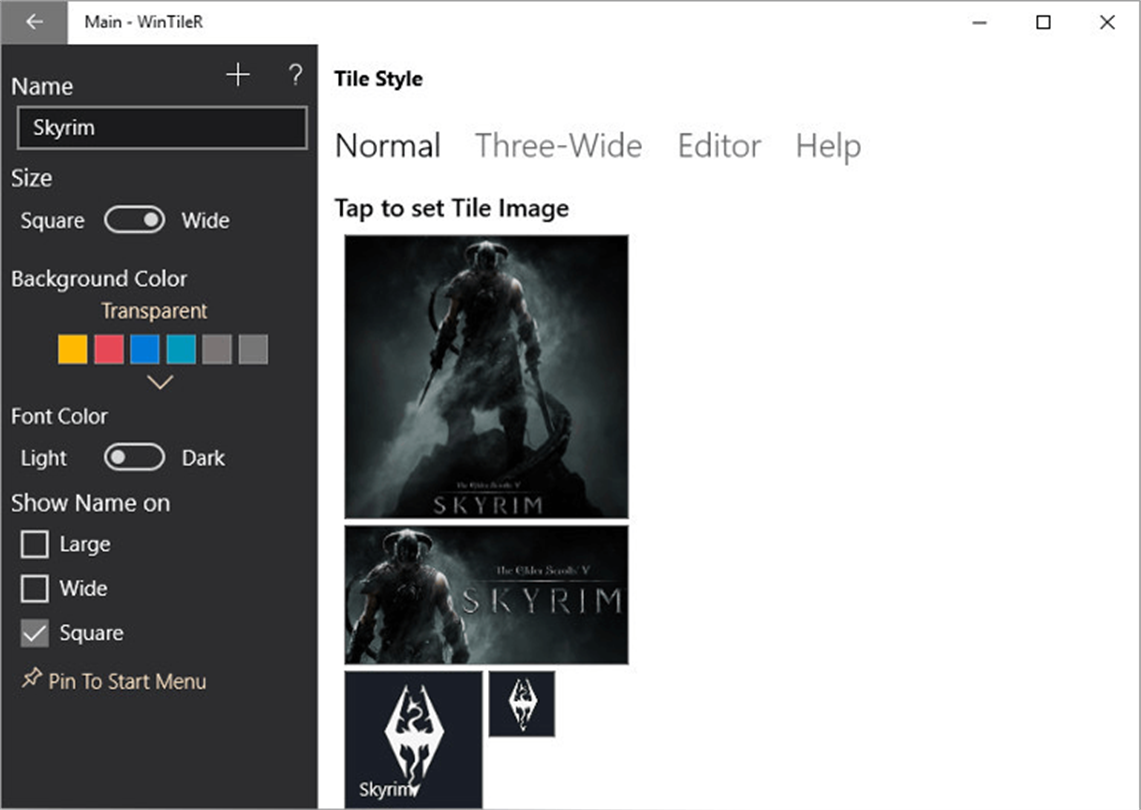Pick the teal background color swatch

click(x=181, y=349)
